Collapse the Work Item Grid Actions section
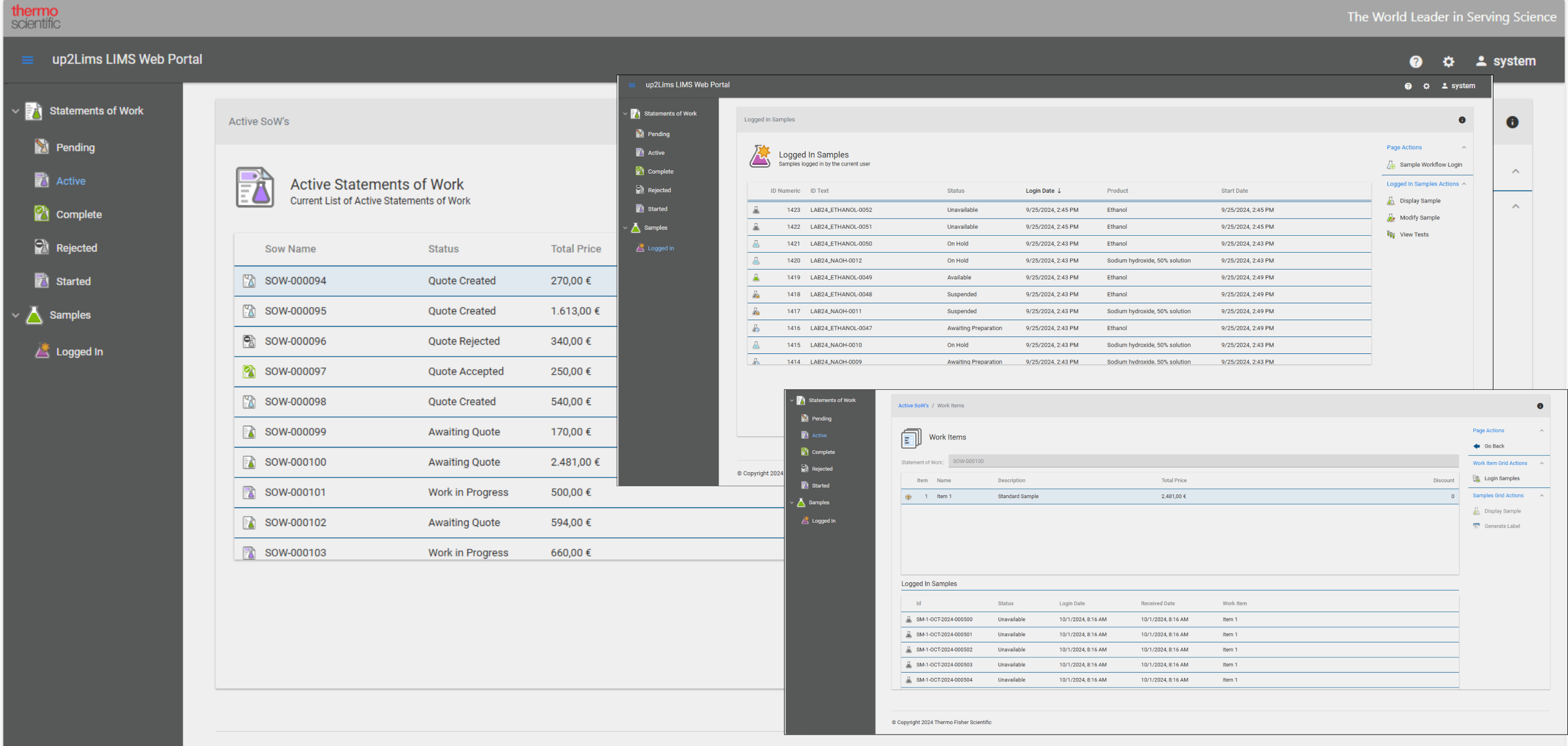 pos(1542,463)
